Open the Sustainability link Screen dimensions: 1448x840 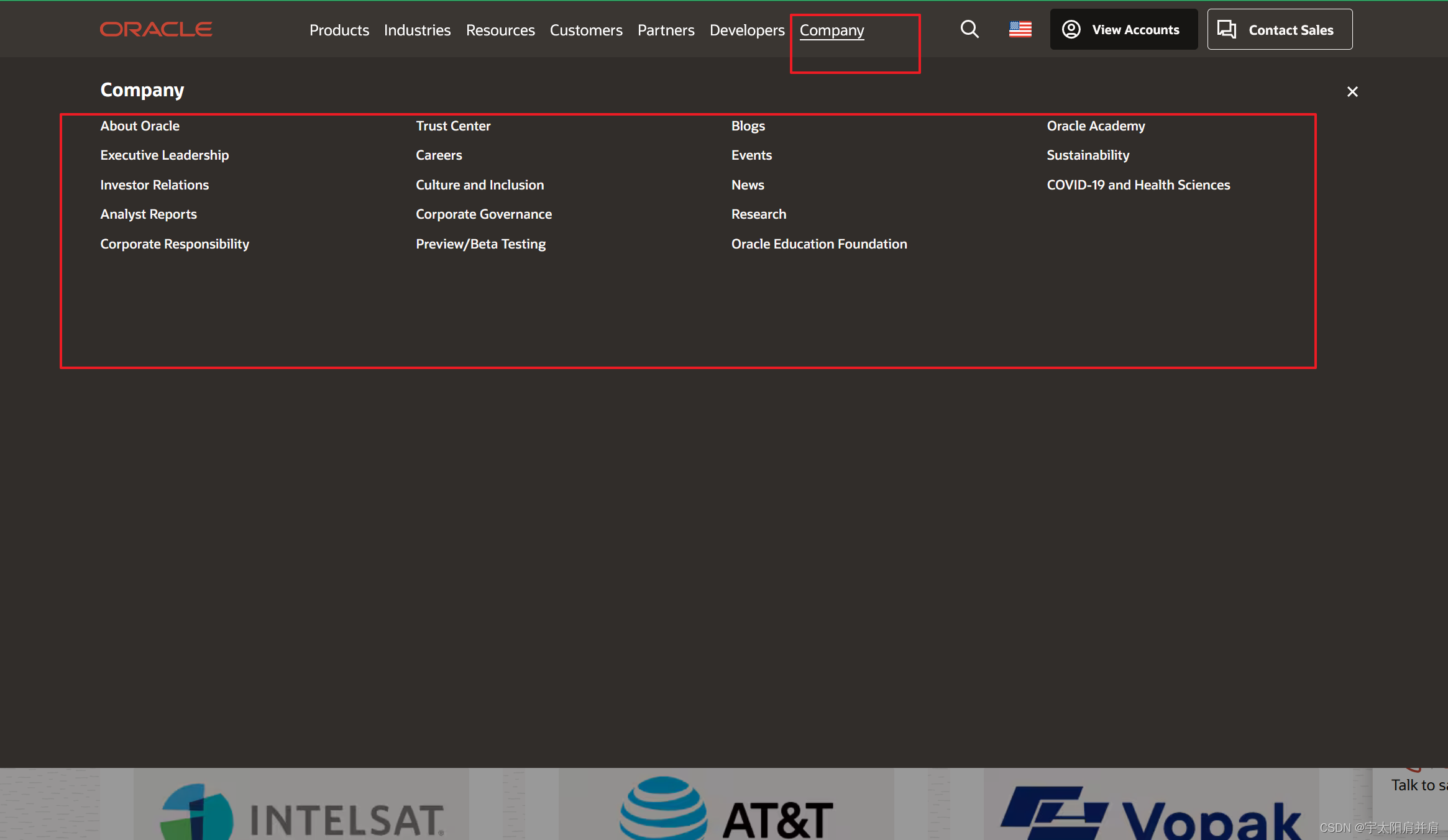tap(1088, 155)
